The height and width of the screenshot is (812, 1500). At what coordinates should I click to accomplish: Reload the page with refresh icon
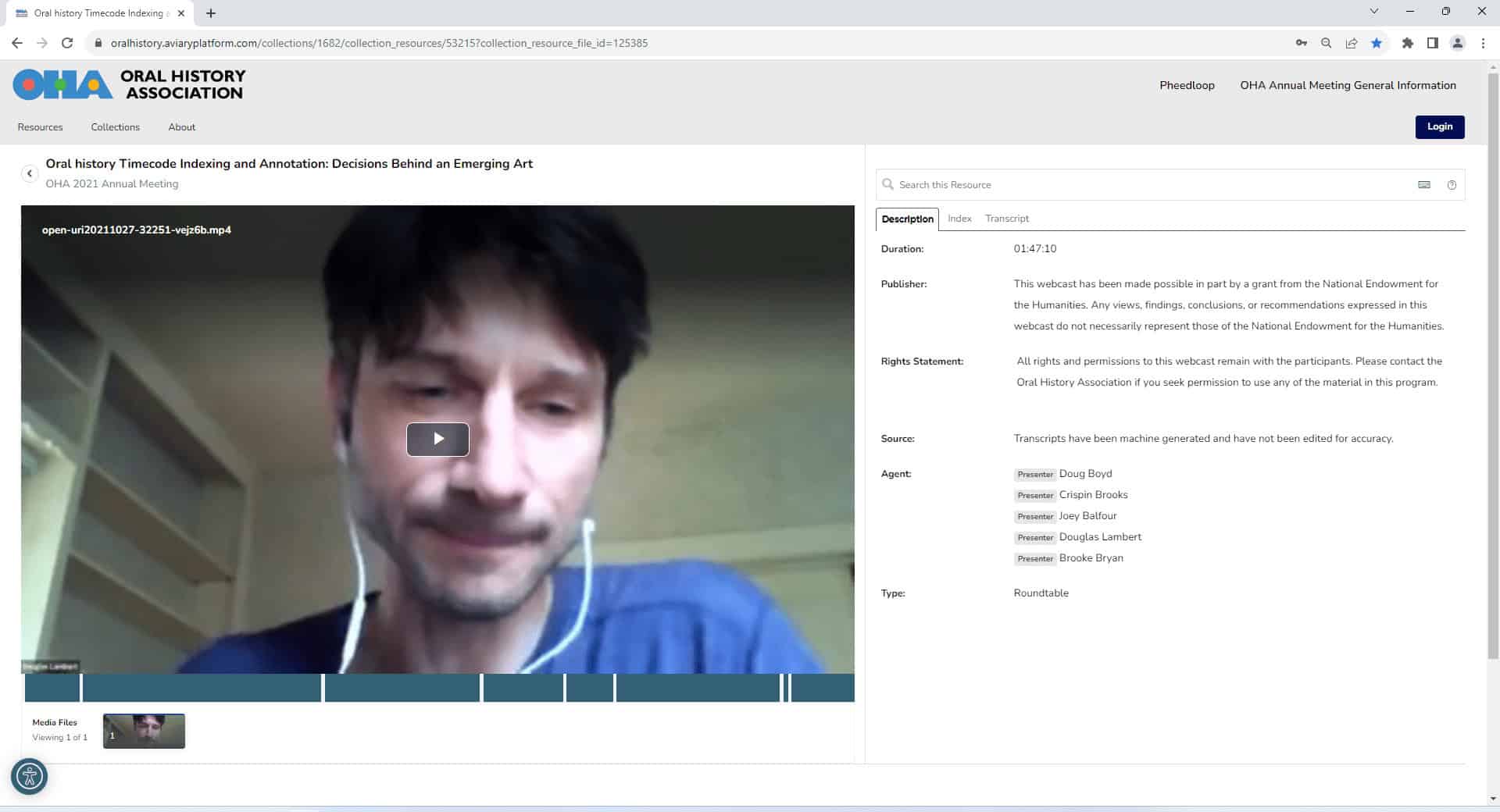tap(67, 43)
